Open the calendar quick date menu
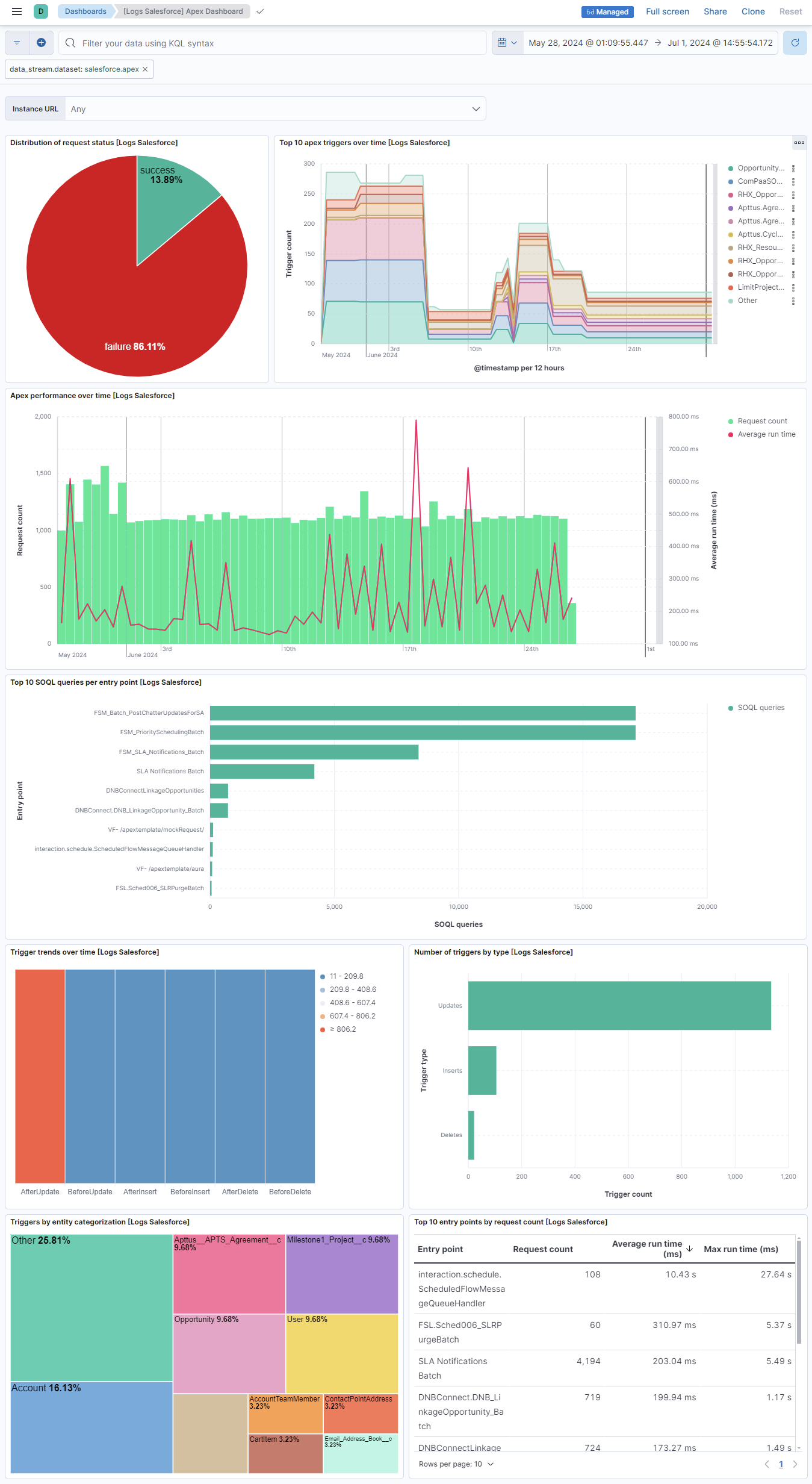812x1484 pixels. [507, 43]
